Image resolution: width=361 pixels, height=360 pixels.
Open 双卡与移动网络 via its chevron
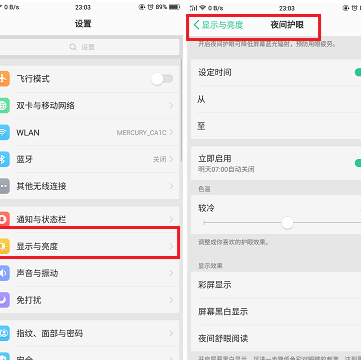(171, 106)
